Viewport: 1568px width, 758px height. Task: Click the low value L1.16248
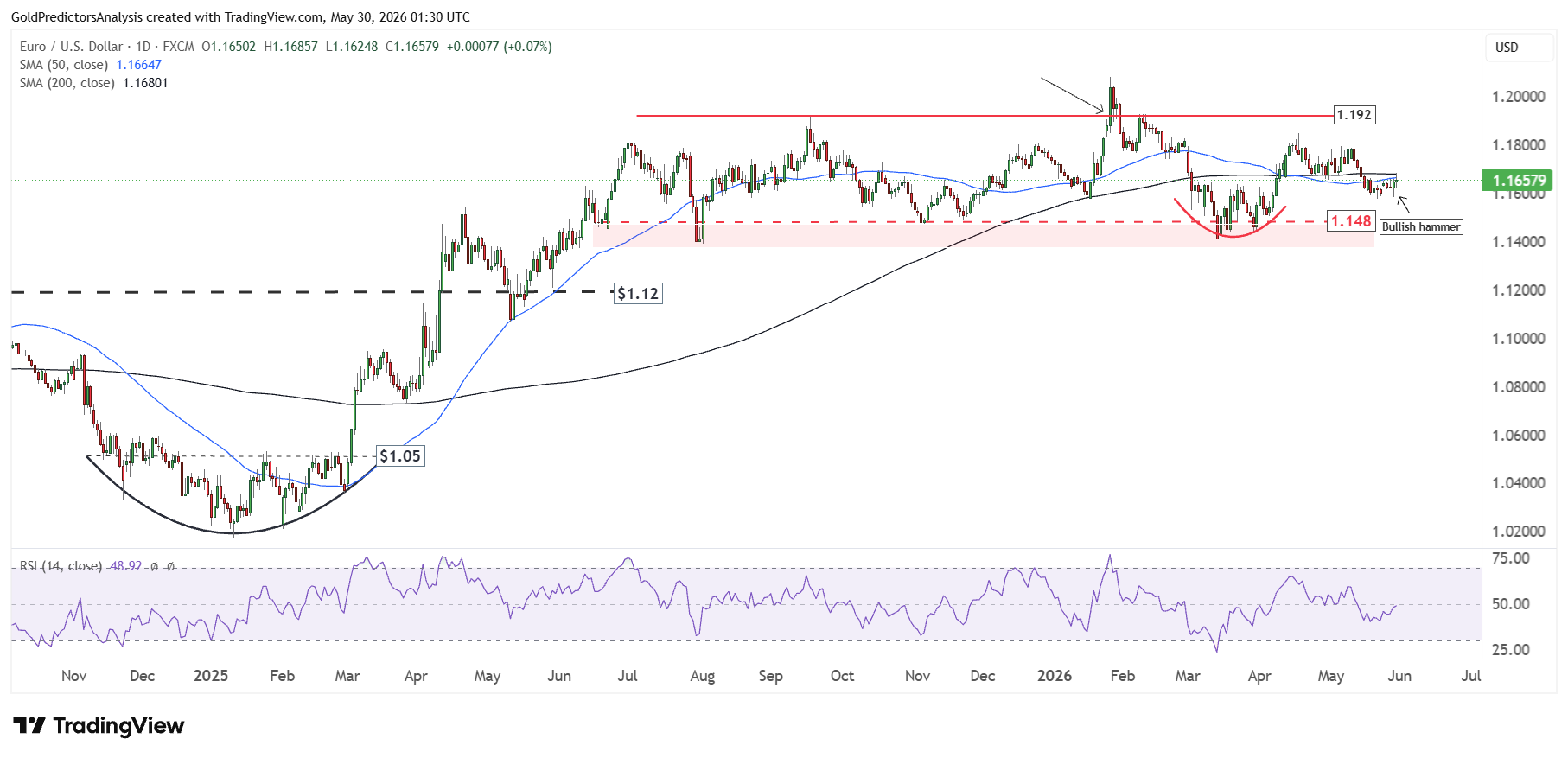[352, 47]
